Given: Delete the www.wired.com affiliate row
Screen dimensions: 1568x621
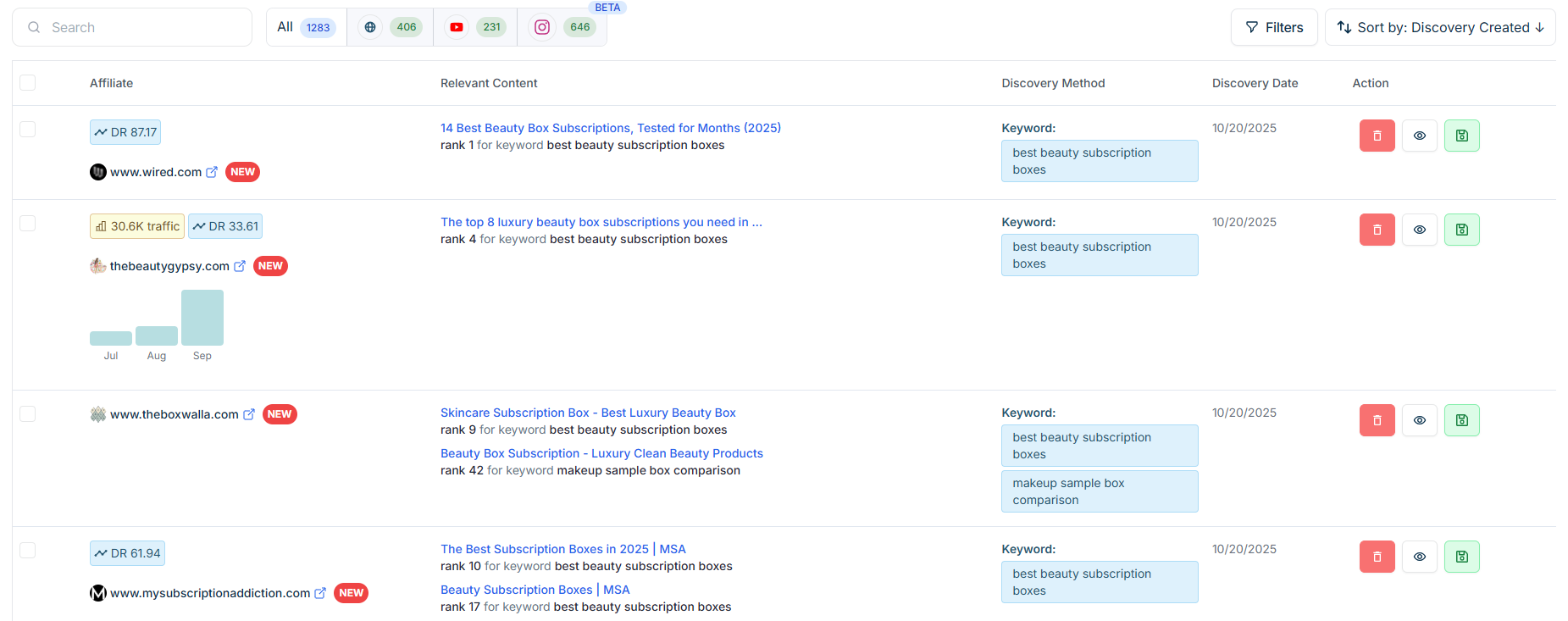Looking at the screenshot, I should (x=1377, y=136).
